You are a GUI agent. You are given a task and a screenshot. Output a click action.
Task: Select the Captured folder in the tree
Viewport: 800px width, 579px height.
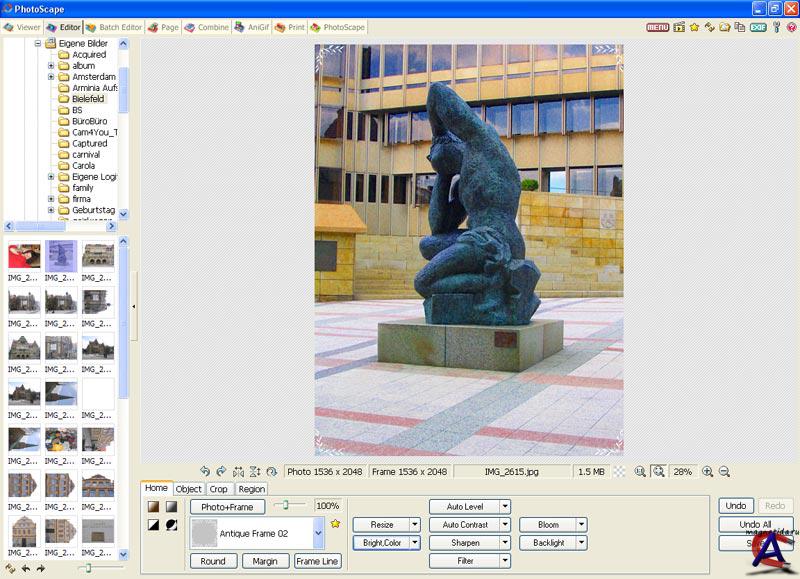point(89,143)
